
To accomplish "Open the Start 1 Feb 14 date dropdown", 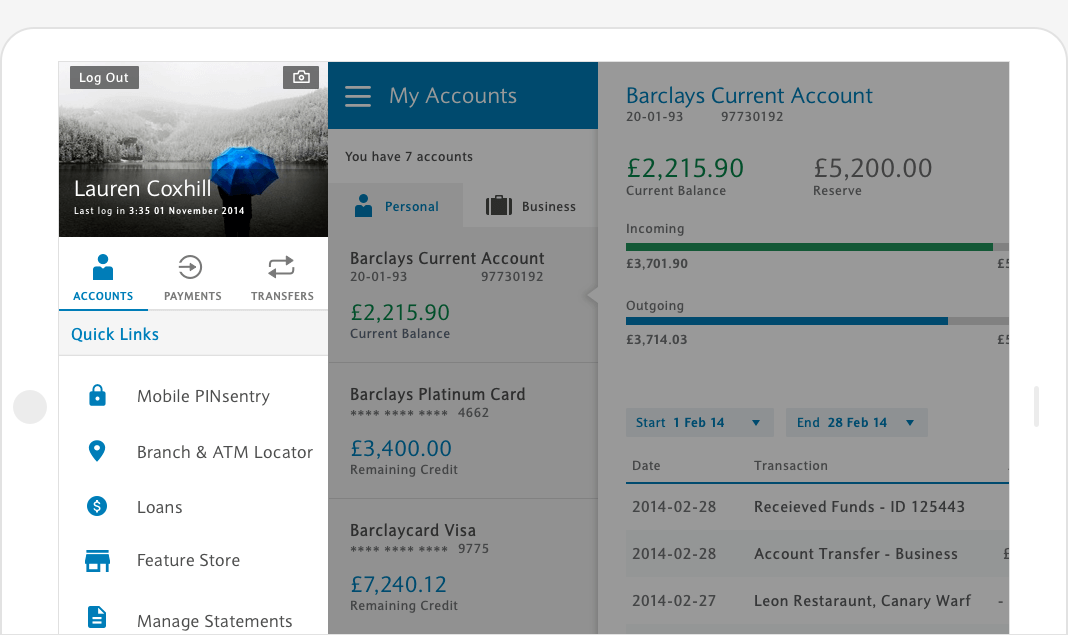I will pyautogui.click(x=700, y=422).
